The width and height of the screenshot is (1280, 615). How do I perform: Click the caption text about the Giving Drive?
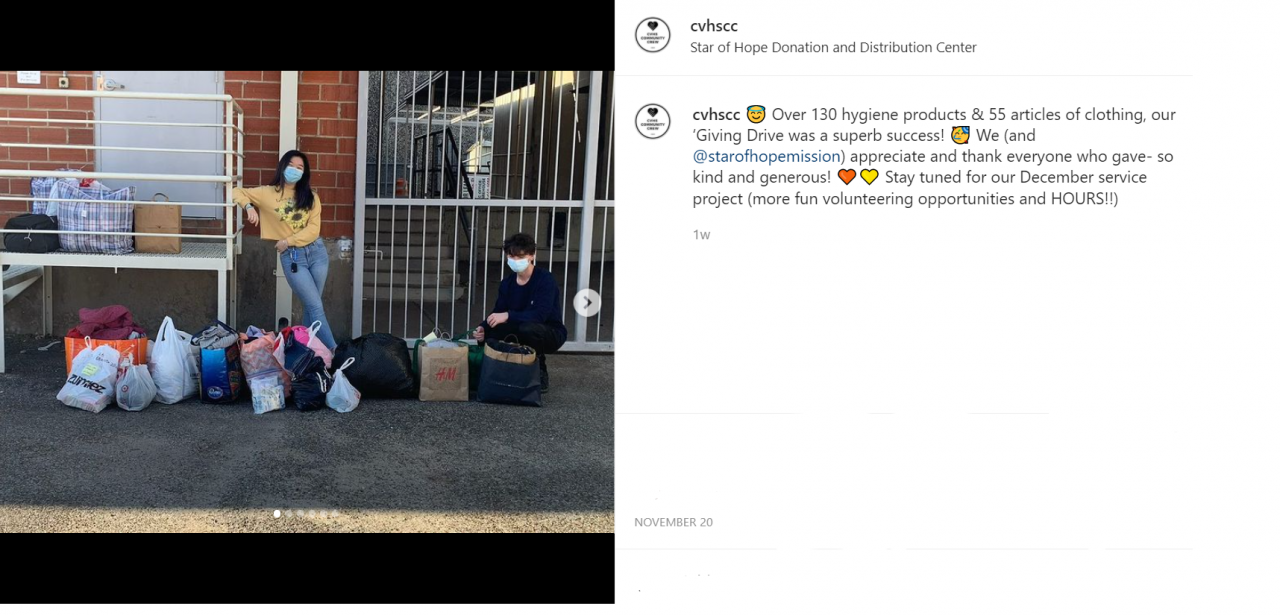(x=934, y=156)
